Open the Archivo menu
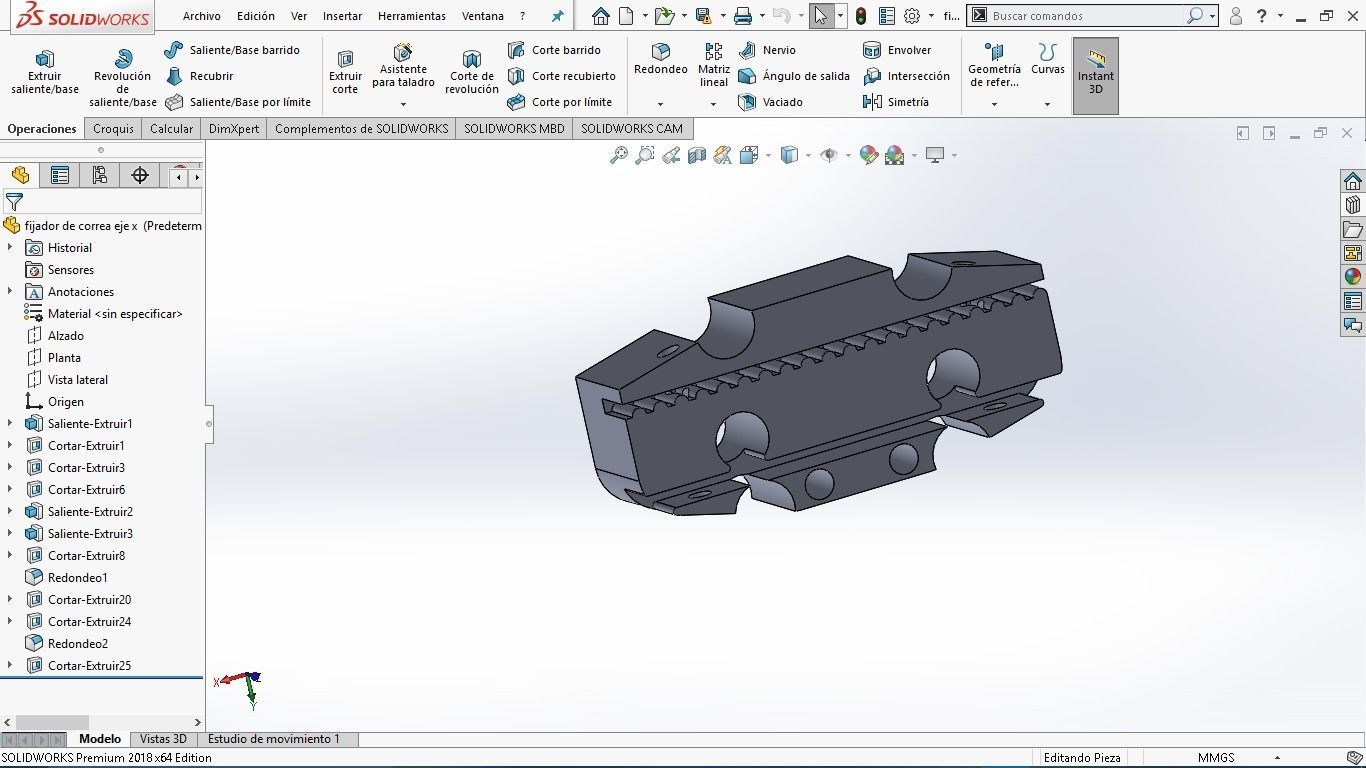Screen dimensions: 1366x768 (202, 16)
